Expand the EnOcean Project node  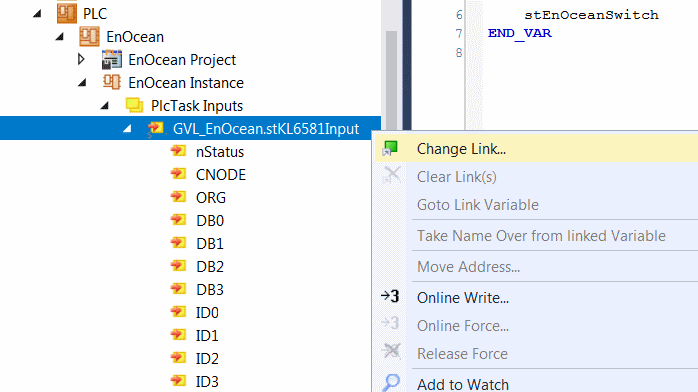(81, 59)
